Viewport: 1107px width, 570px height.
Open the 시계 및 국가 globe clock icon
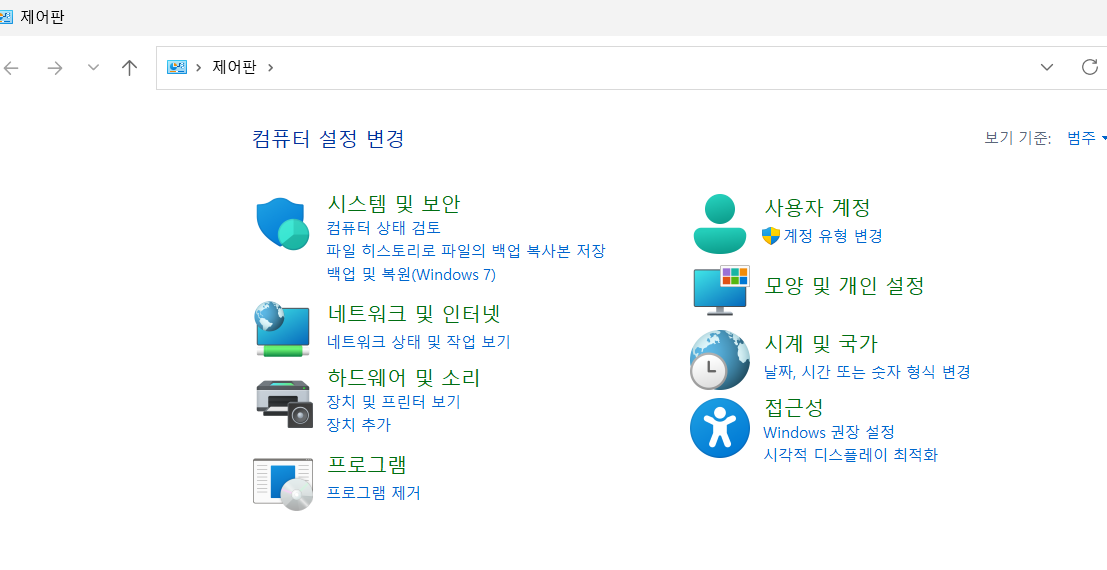coord(719,360)
